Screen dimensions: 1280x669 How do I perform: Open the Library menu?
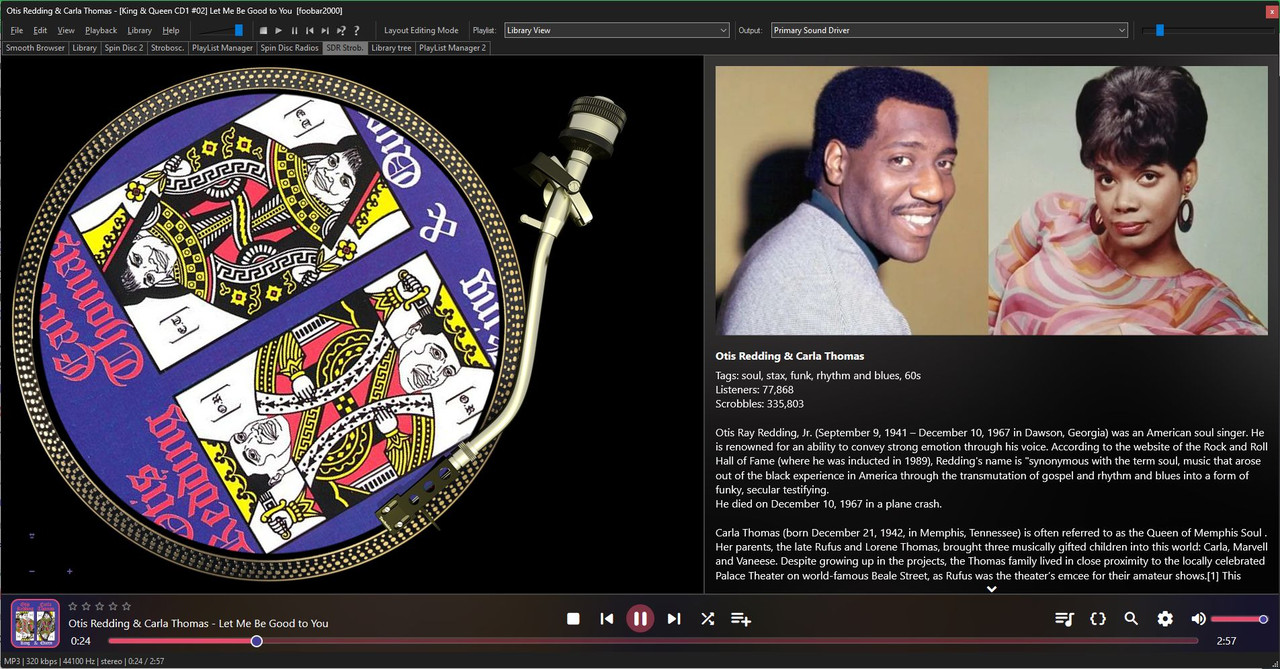140,30
